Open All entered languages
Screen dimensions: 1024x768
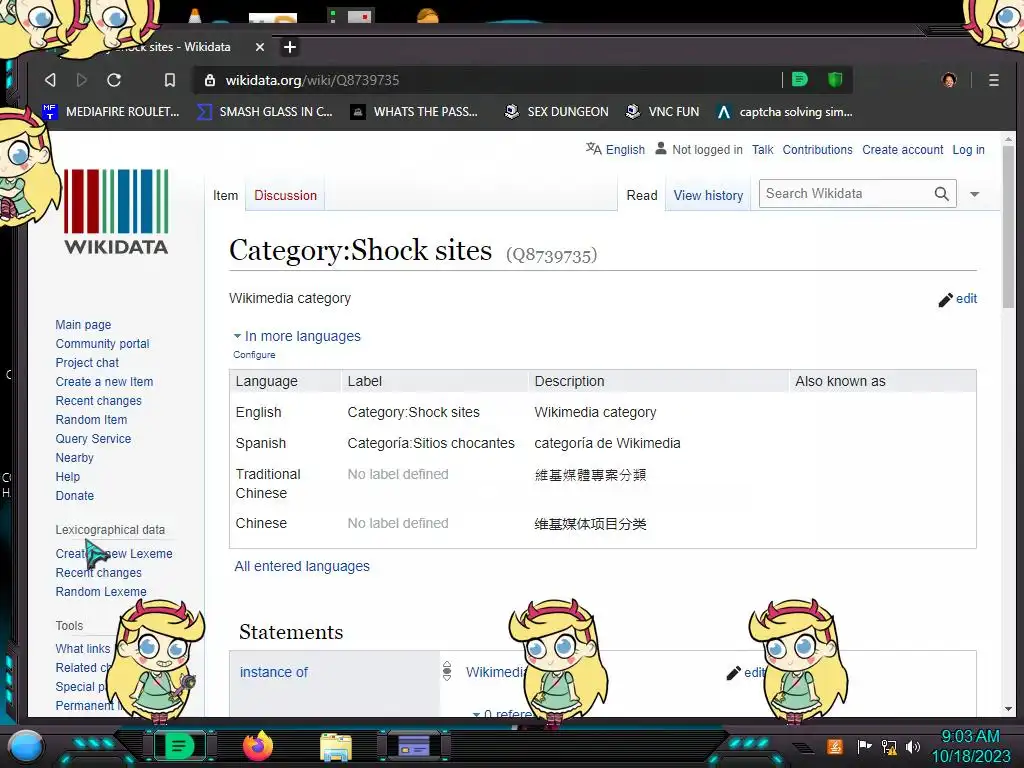click(x=302, y=566)
